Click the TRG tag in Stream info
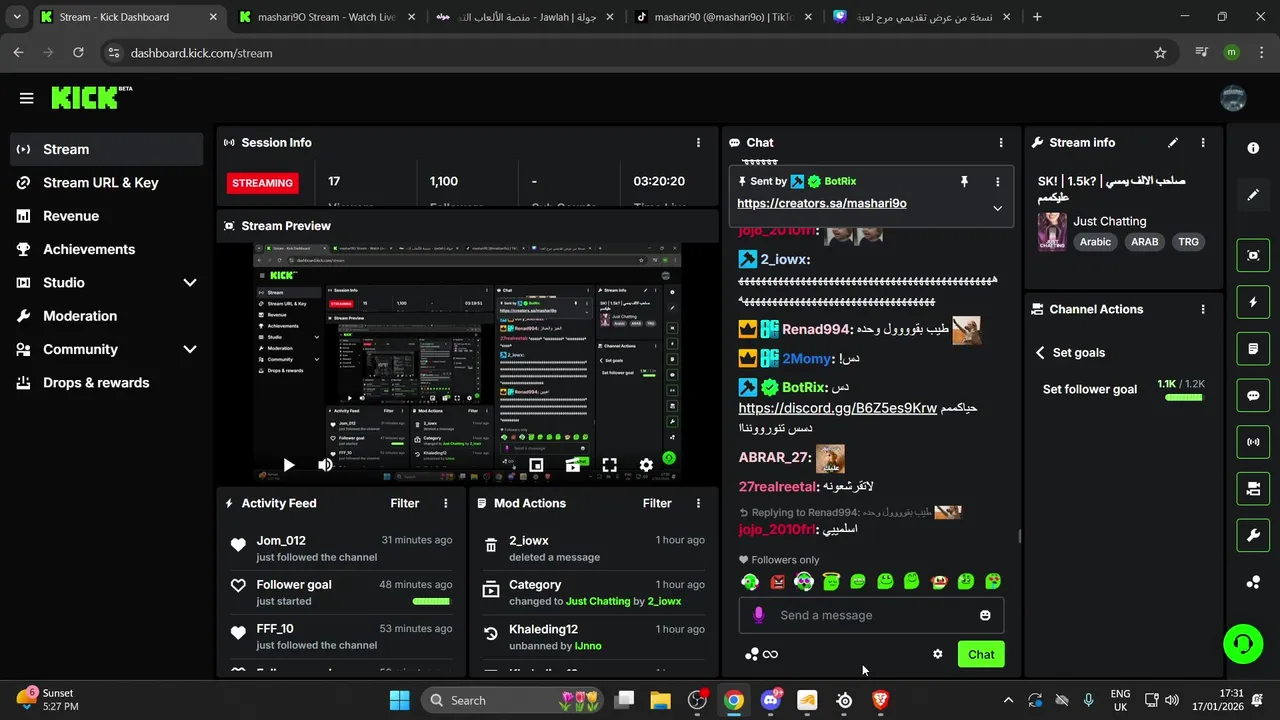The height and width of the screenshot is (720, 1280). pos(1188,242)
